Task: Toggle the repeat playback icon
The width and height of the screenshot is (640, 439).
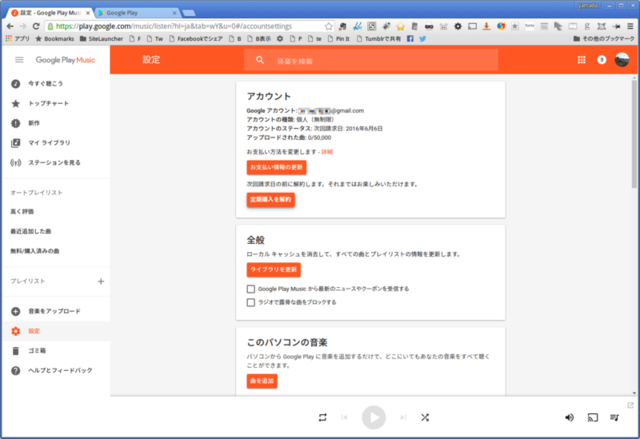Action: pos(322,417)
